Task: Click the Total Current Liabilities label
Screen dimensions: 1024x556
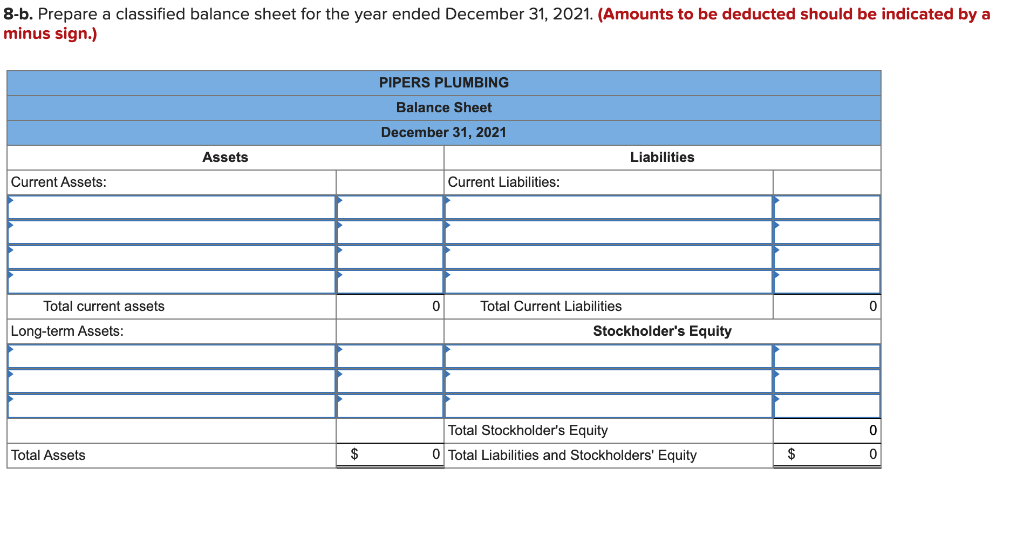Action: click(x=551, y=306)
